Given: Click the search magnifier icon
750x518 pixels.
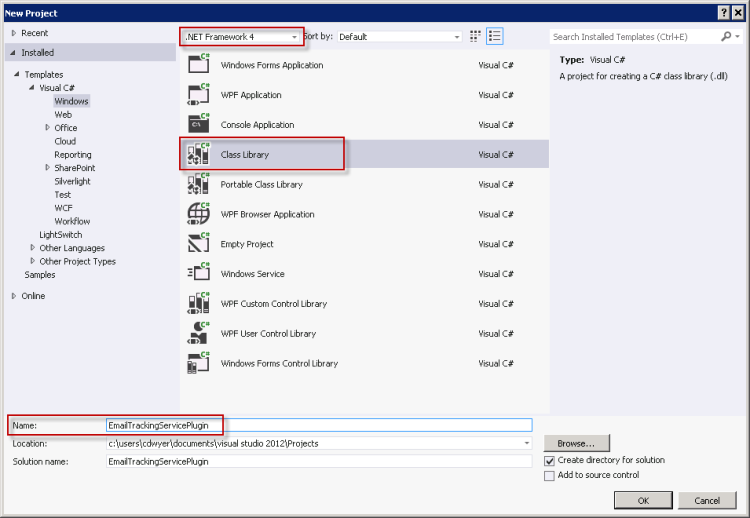Looking at the screenshot, I should [726, 36].
